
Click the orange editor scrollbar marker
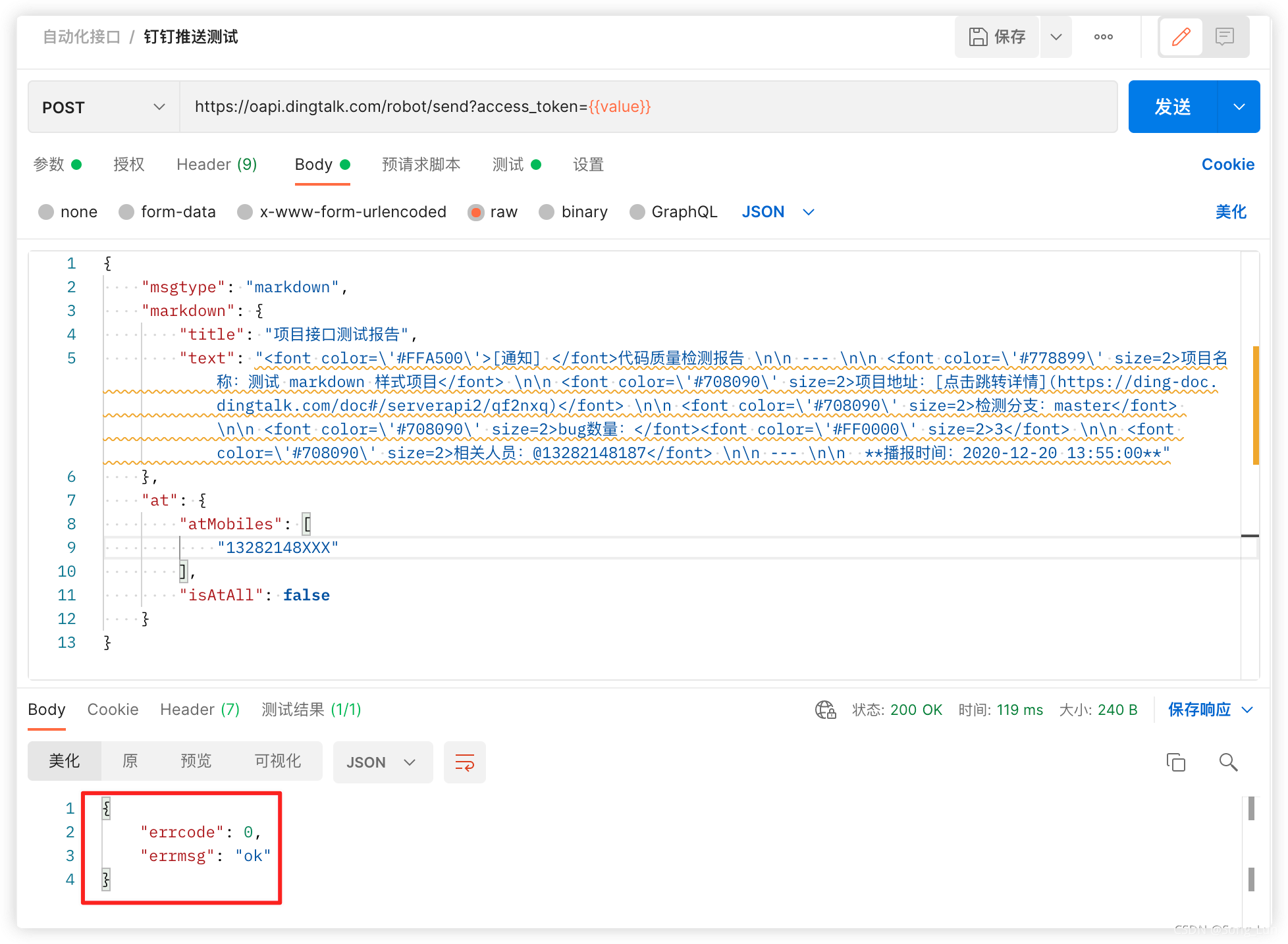click(1256, 405)
